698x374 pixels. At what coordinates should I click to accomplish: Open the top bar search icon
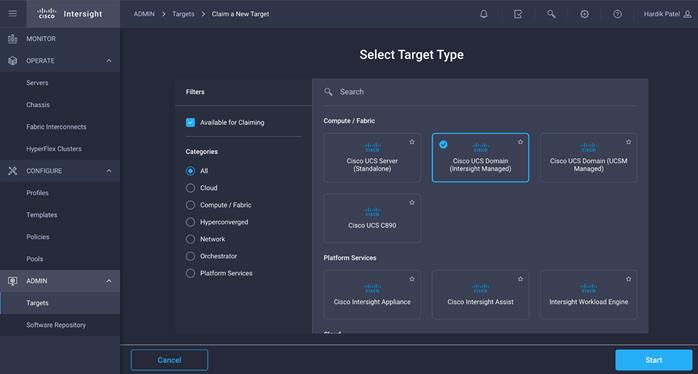click(x=551, y=14)
